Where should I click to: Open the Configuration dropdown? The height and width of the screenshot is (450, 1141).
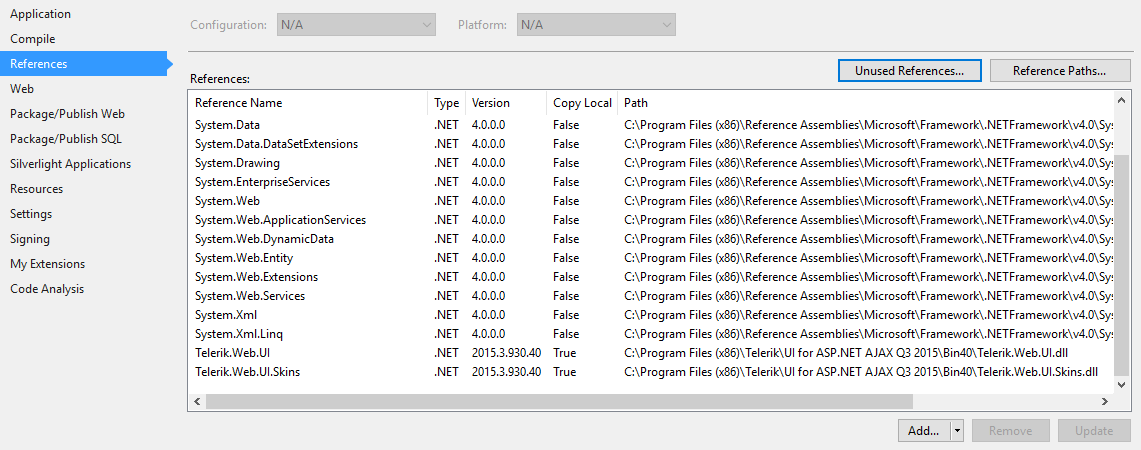pos(356,24)
